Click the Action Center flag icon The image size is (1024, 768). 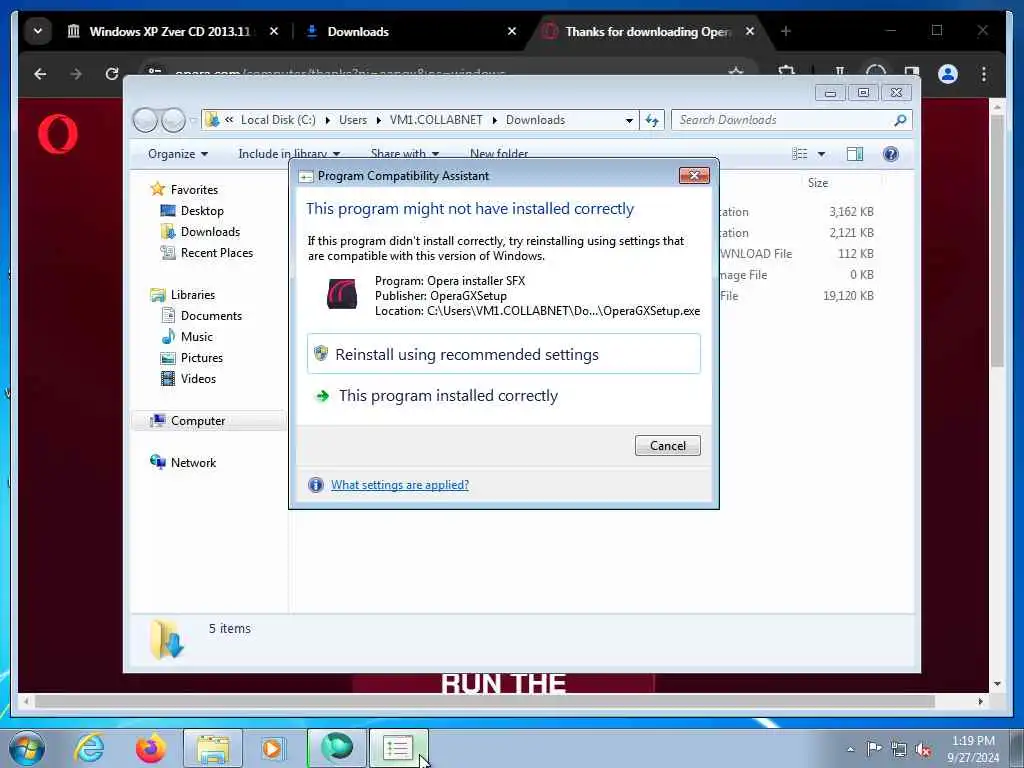[874, 748]
